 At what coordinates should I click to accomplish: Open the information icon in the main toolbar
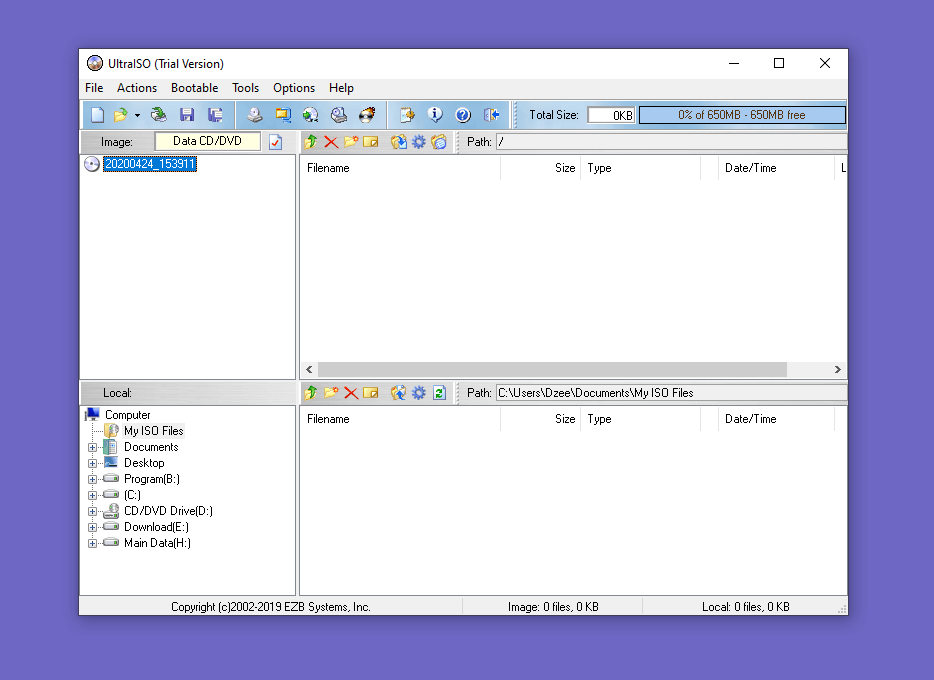click(435, 115)
